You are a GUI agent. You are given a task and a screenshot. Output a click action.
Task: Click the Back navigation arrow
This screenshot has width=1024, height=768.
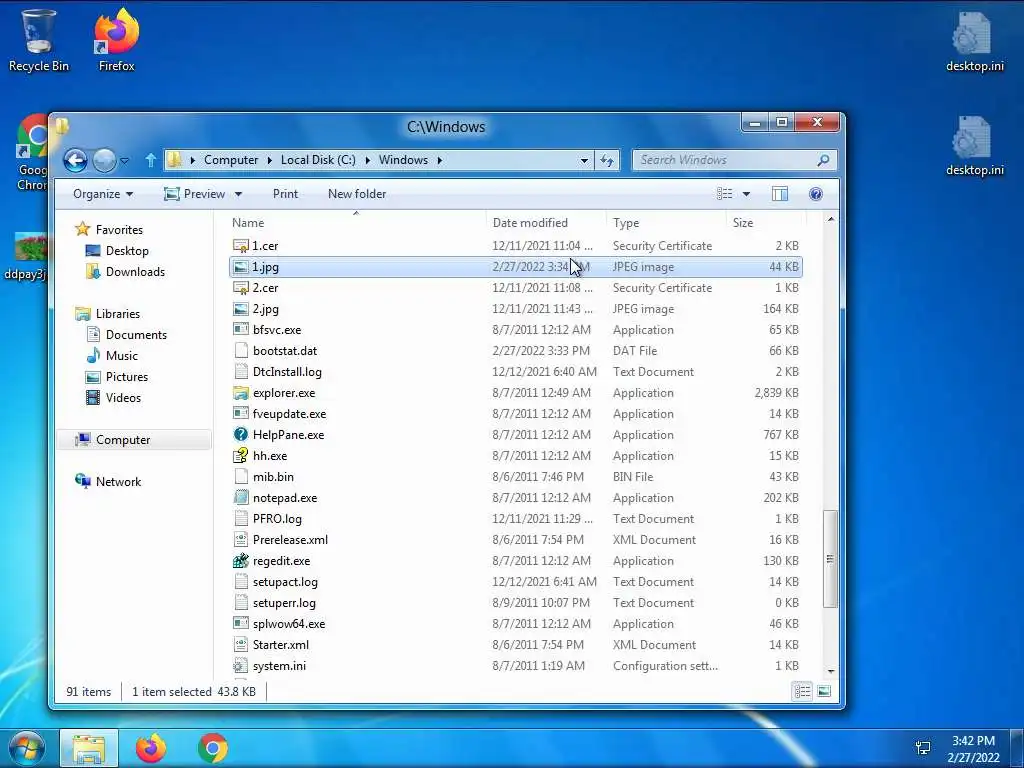[75, 160]
